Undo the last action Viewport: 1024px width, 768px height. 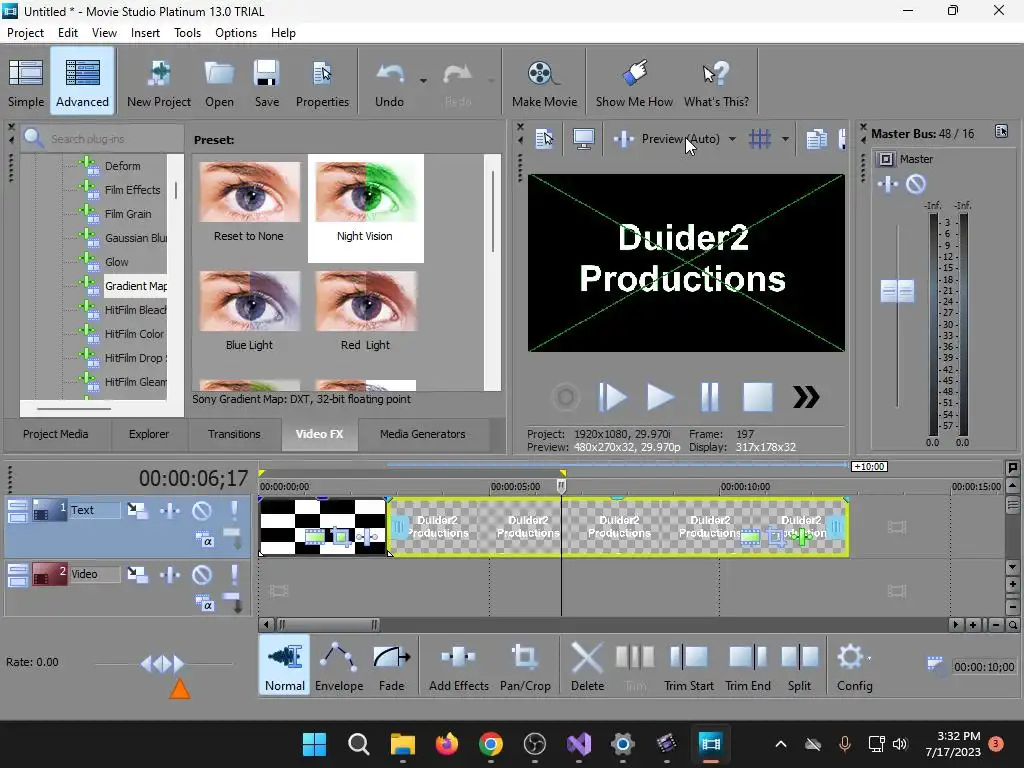coord(390,83)
